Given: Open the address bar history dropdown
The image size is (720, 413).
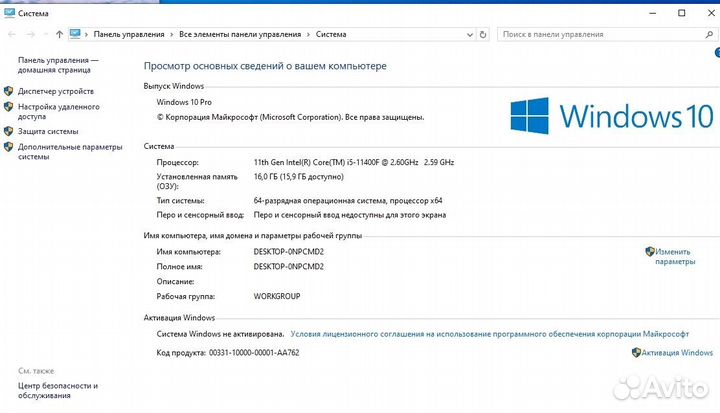Looking at the screenshot, I should (470, 34).
